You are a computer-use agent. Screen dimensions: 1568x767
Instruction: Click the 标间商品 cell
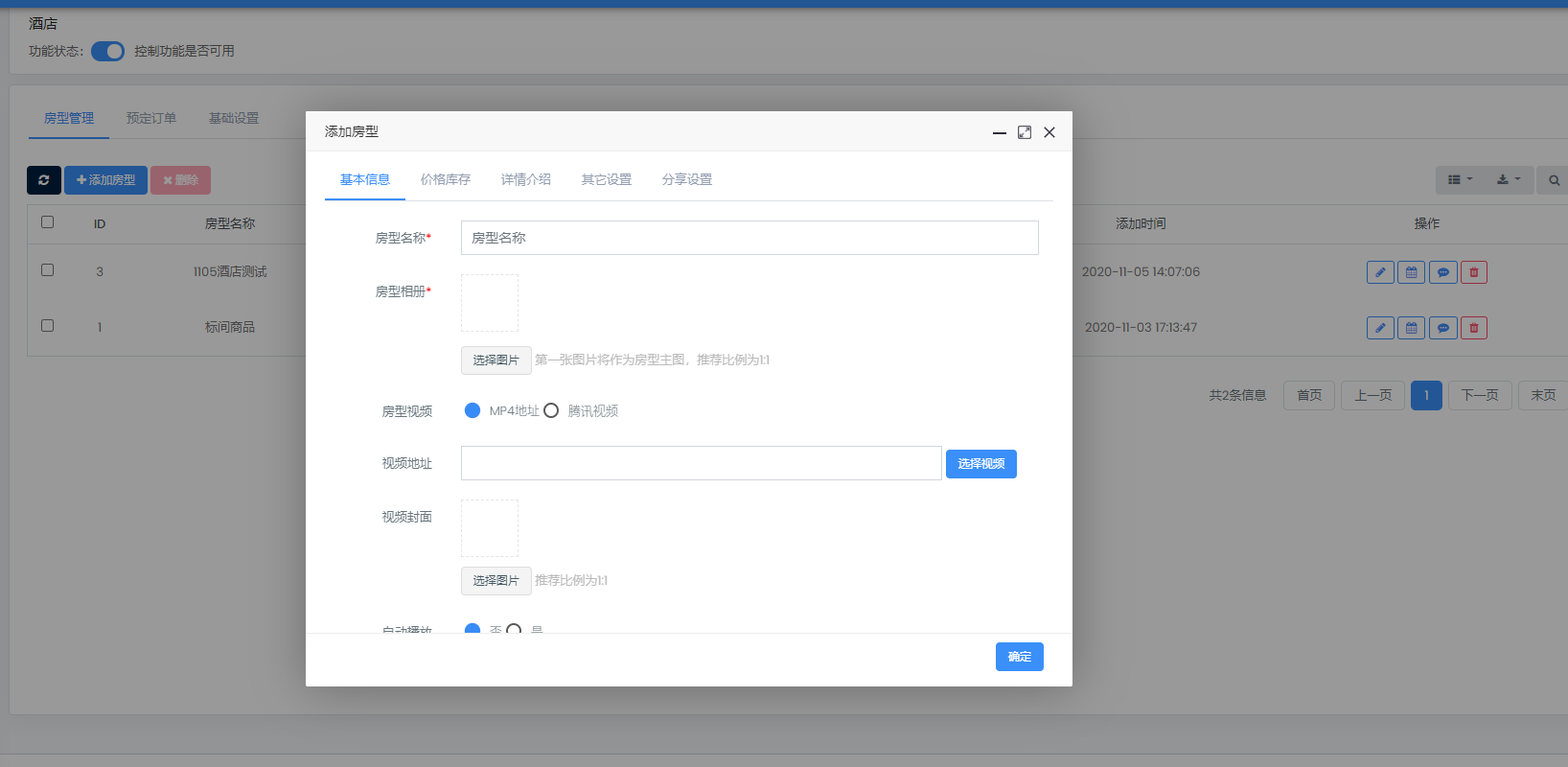[230, 328]
